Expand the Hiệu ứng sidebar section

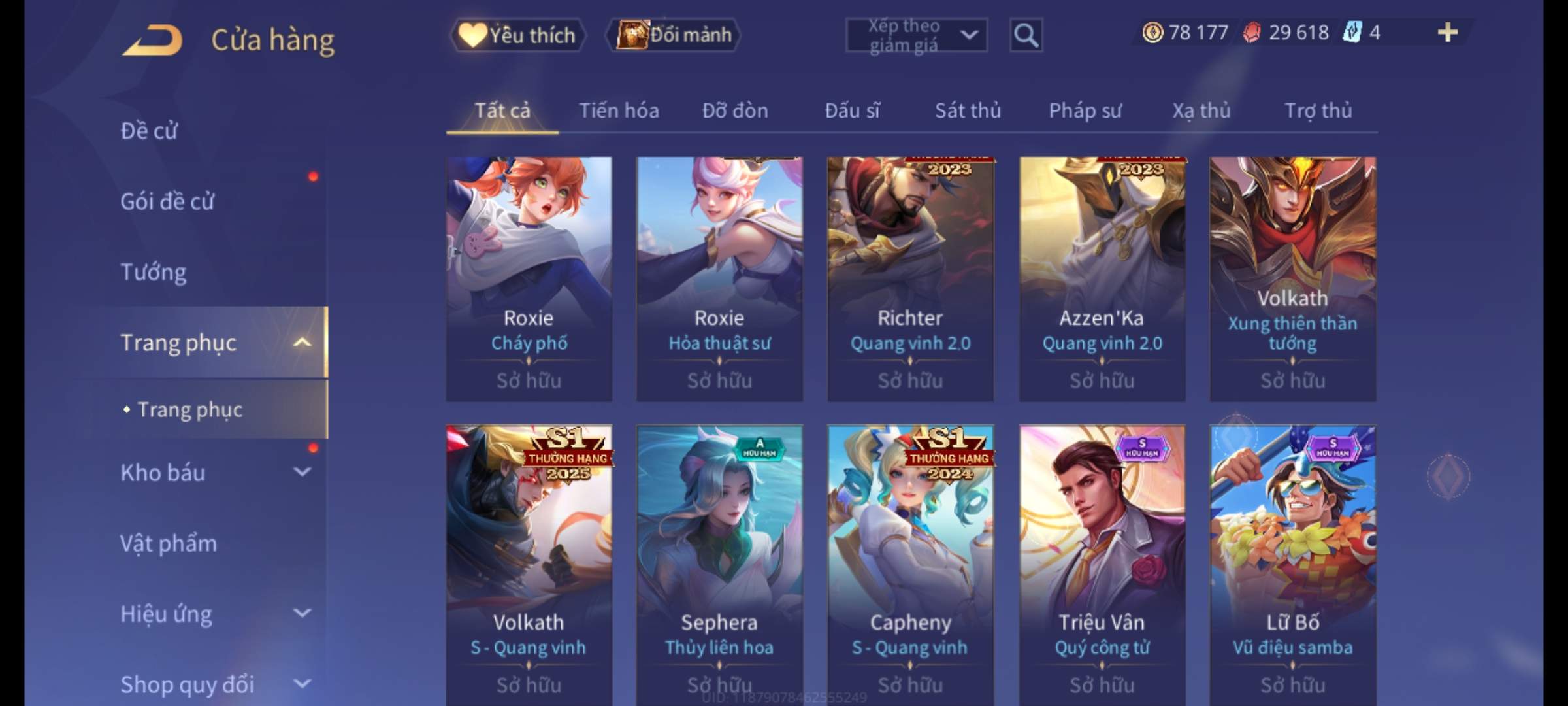tap(302, 613)
